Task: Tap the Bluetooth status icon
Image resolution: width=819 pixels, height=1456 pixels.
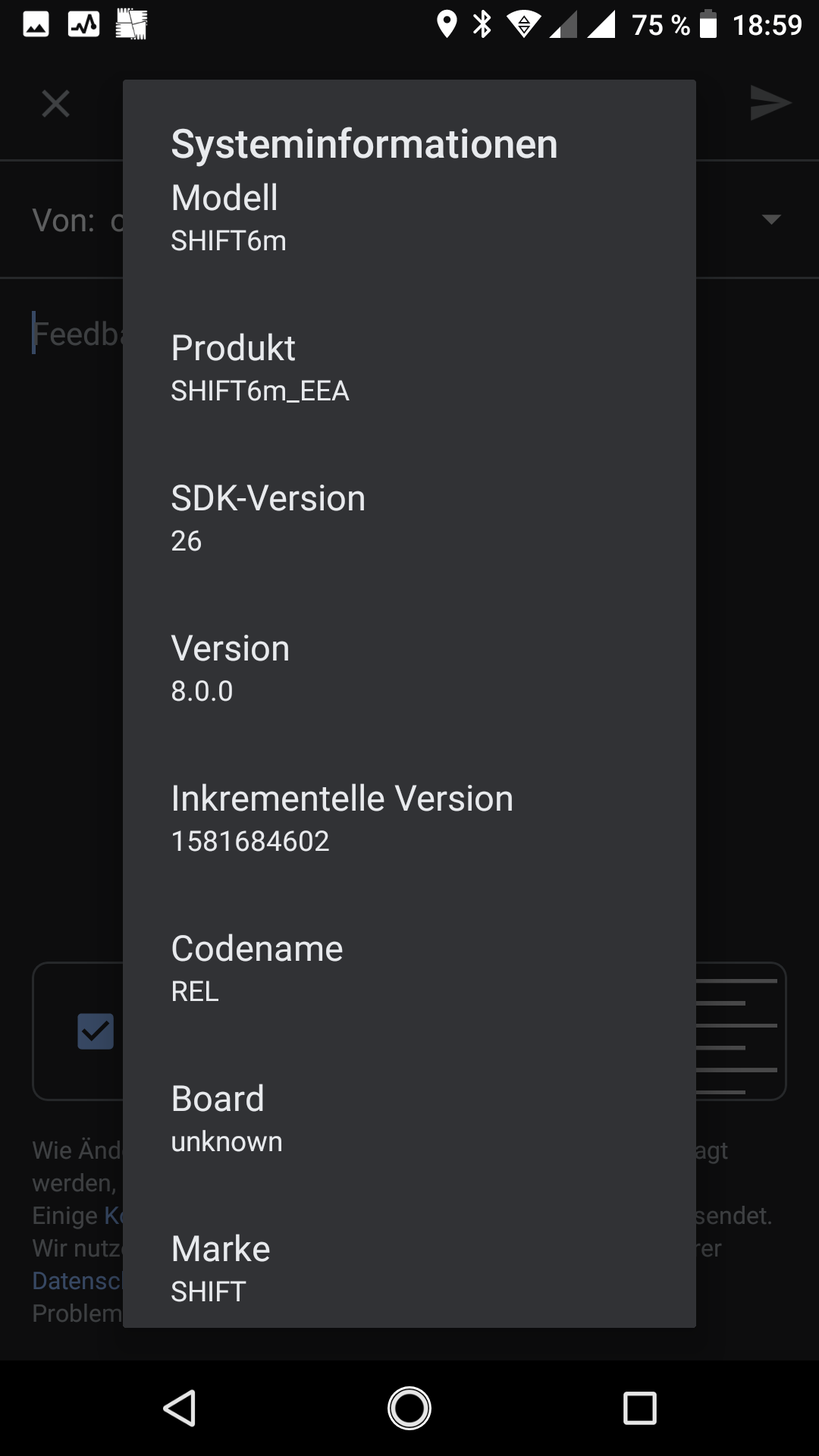Action: (x=482, y=25)
